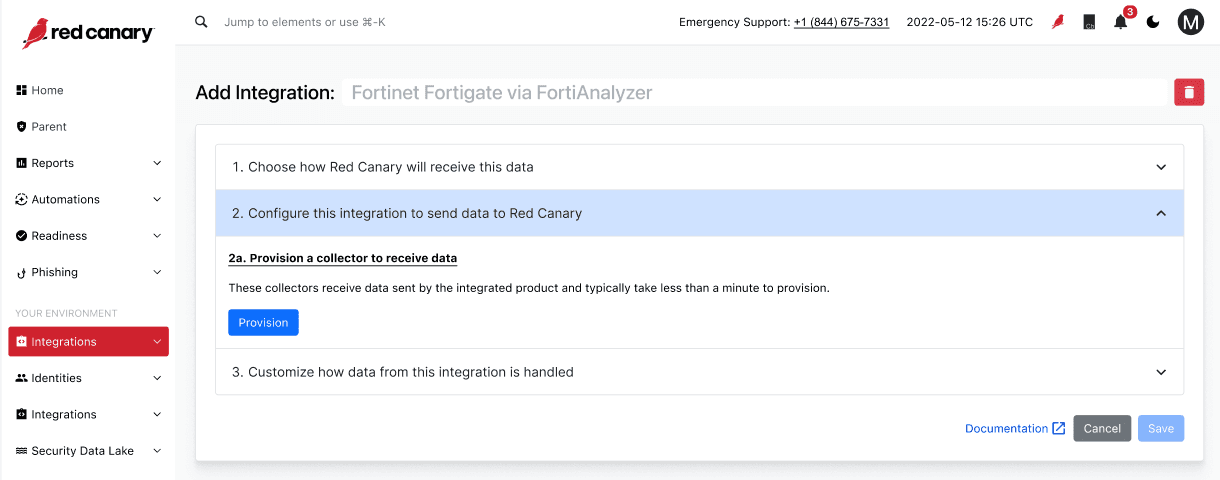Open Security Data Lake in sidebar

tap(82, 451)
